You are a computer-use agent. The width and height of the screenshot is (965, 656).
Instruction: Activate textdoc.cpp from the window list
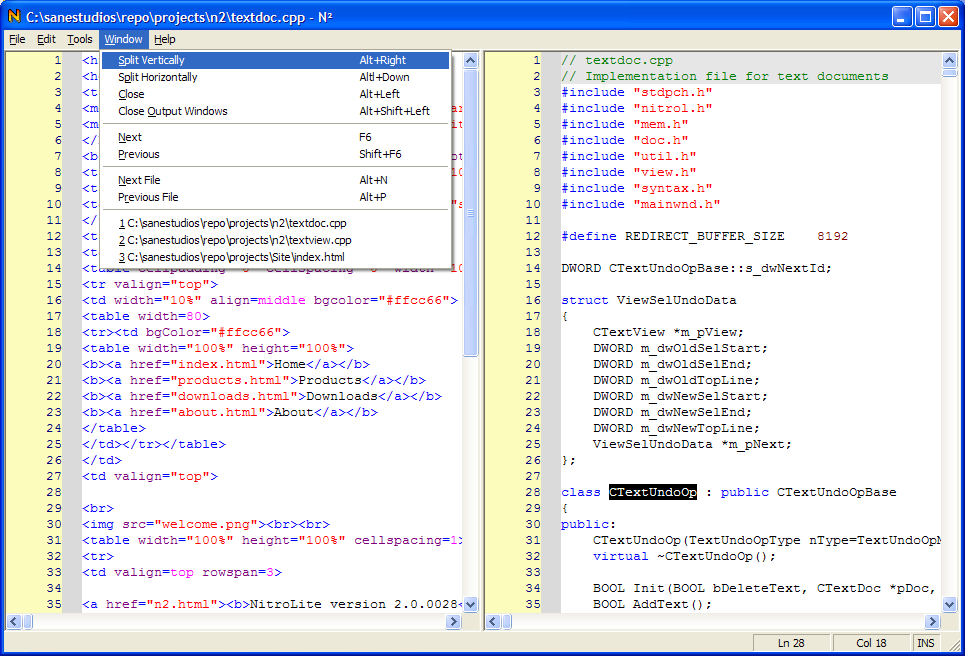click(x=232, y=223)
